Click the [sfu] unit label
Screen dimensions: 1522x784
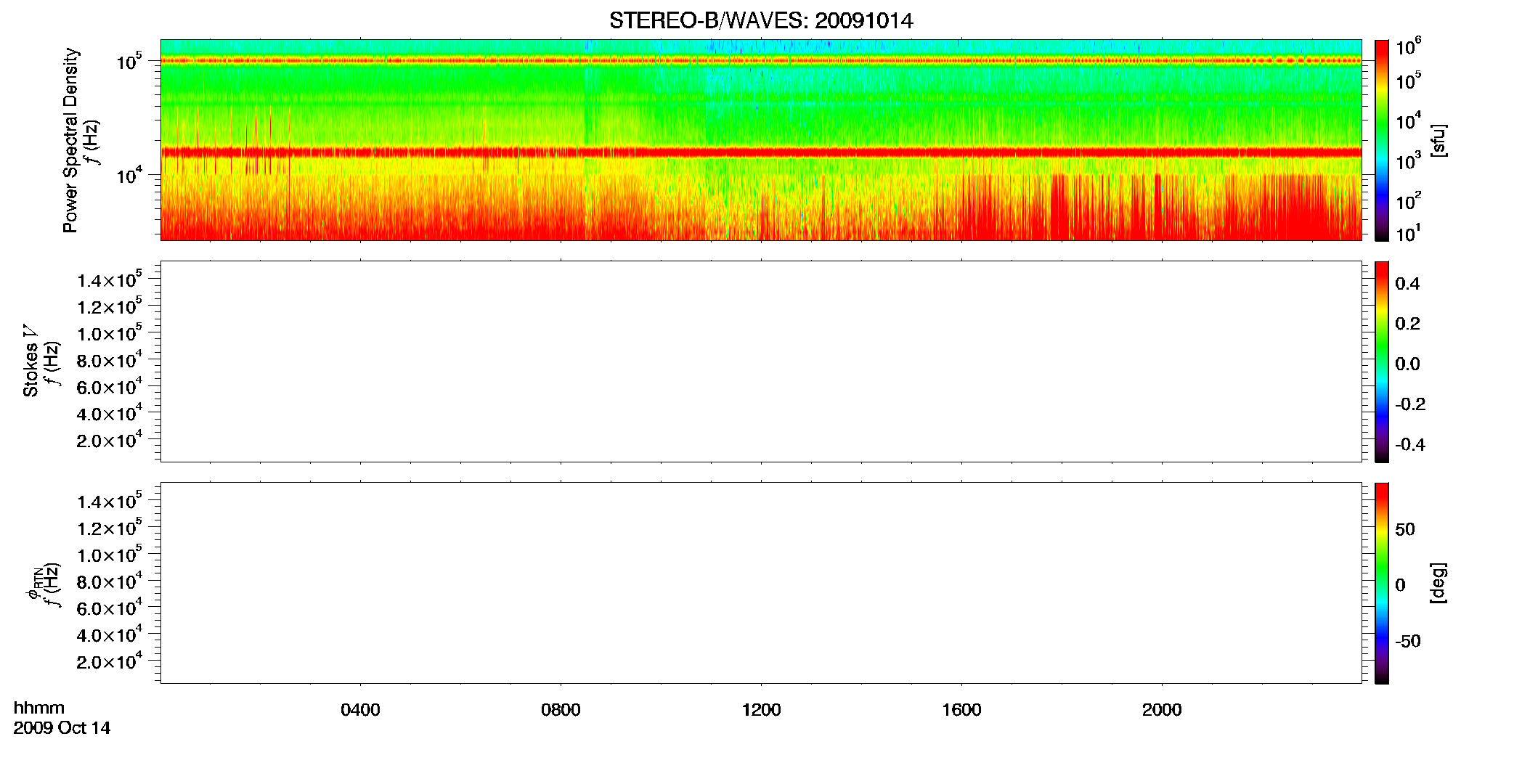1438,140
